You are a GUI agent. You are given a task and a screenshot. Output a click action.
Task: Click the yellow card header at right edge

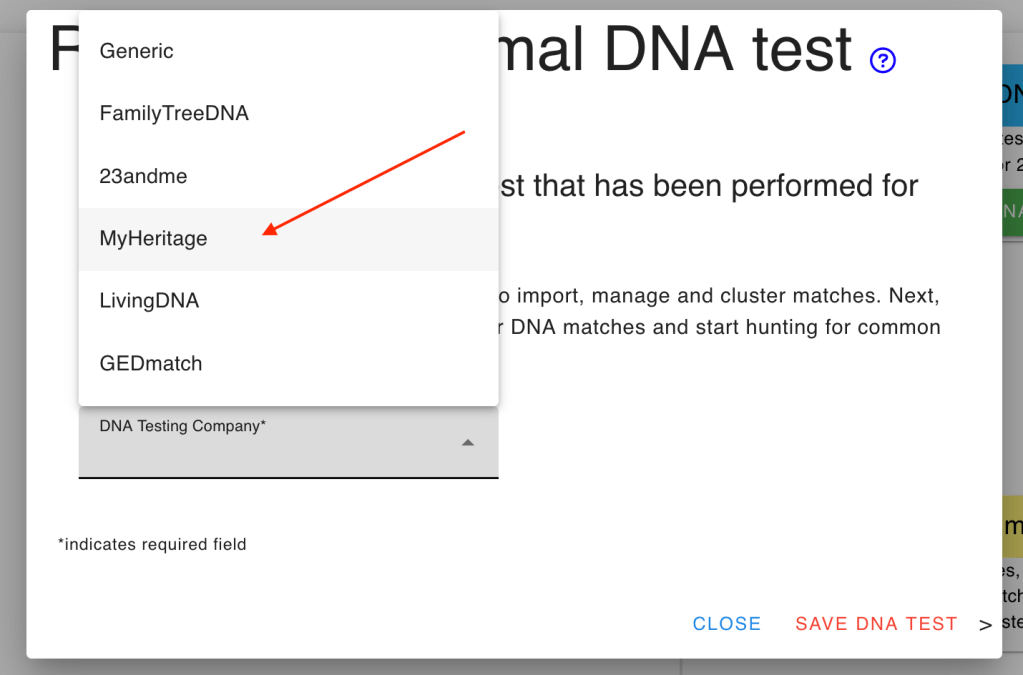click(x=1012, y=526)
